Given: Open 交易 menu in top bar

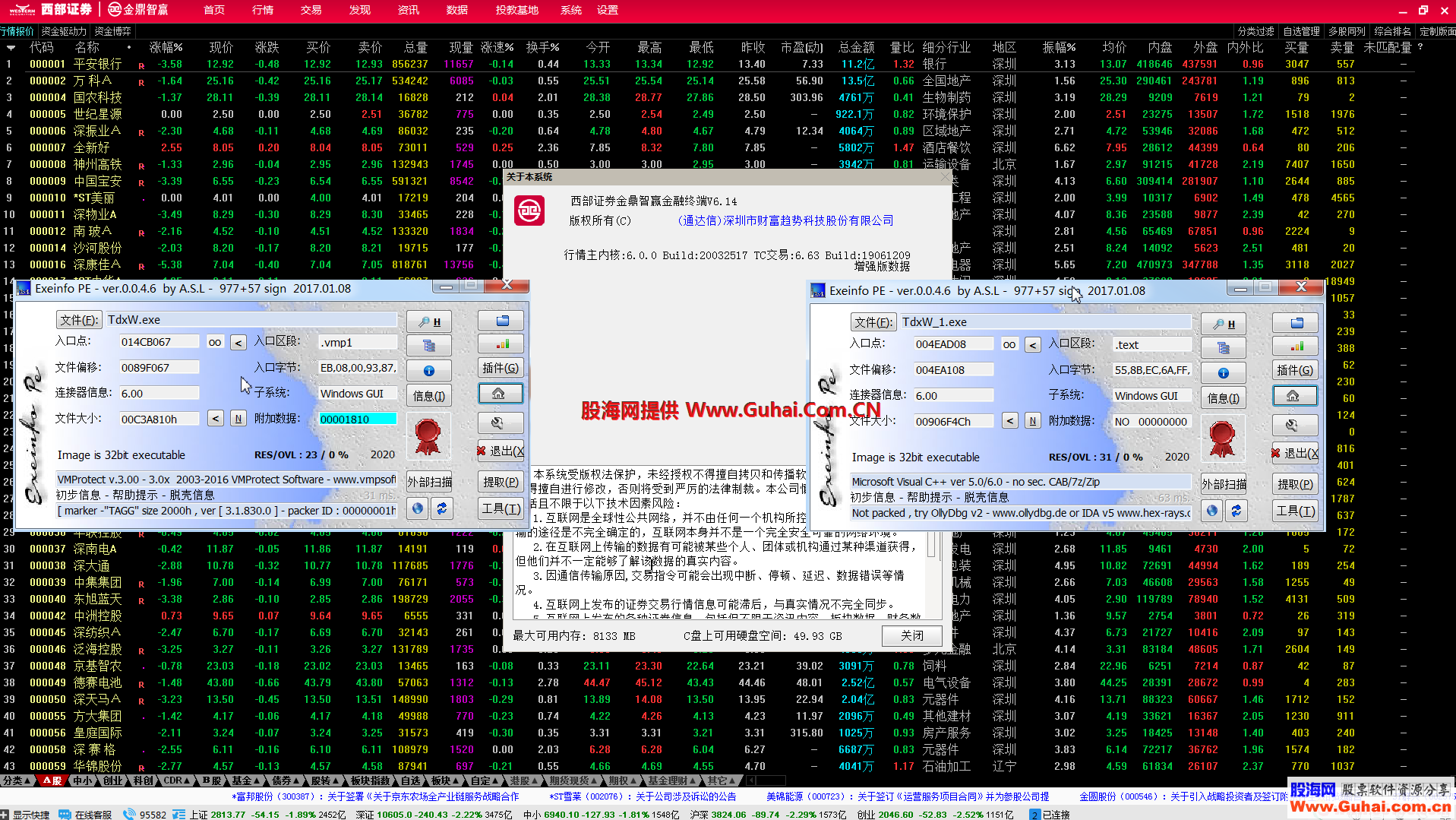Looking at the screenshot, I should coord(311,10).
